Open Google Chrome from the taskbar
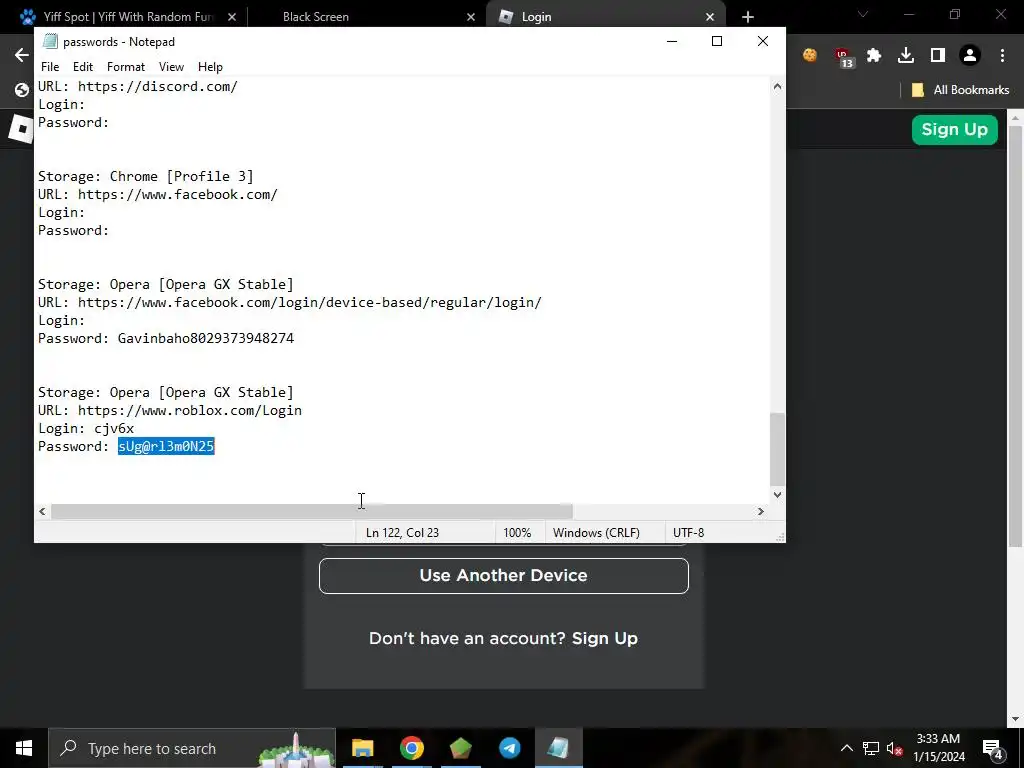Viewport: 1024px width, 768px height. coord(411,748)
